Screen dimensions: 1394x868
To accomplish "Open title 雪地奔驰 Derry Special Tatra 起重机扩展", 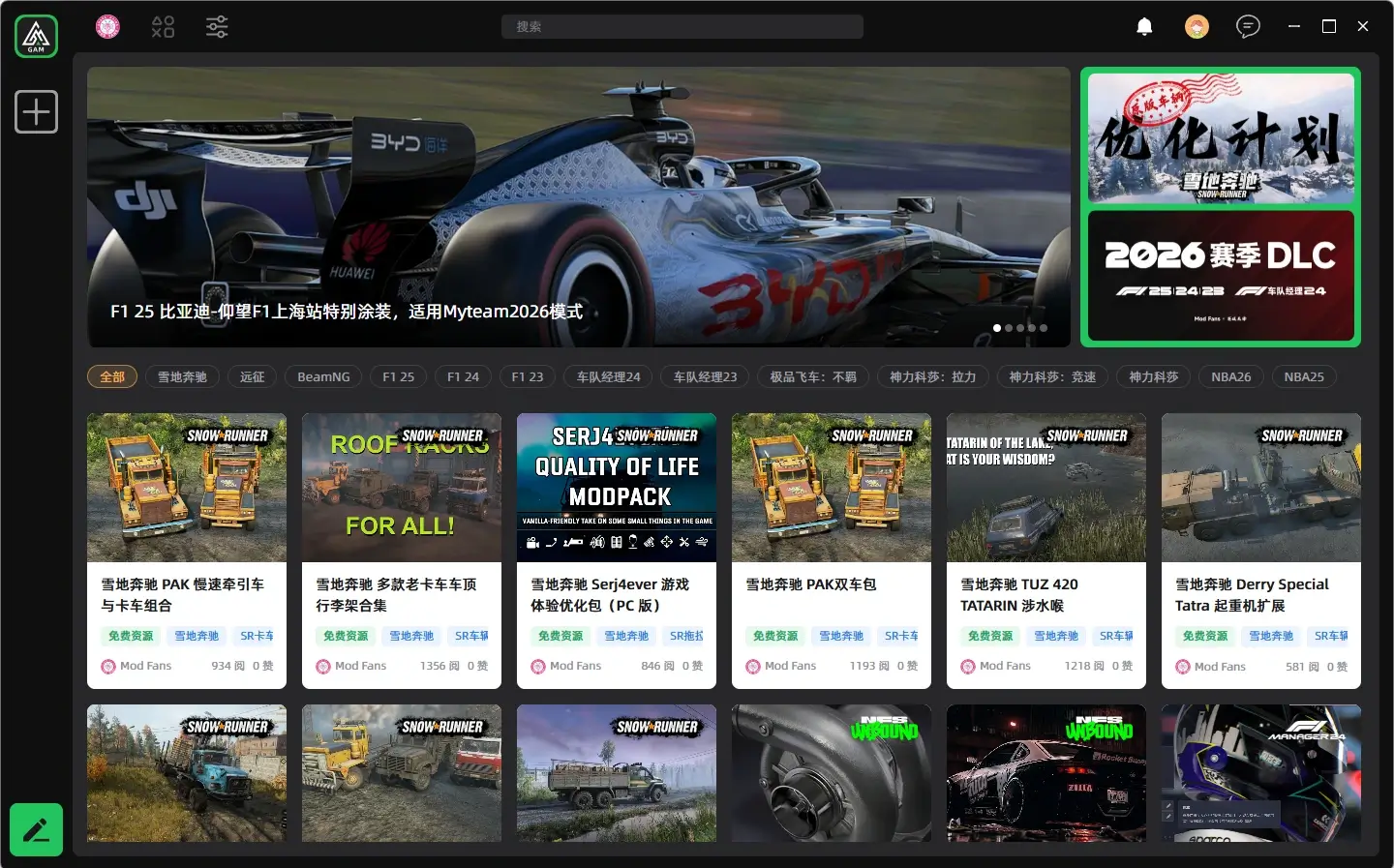I will click(x=1252, y=595).
